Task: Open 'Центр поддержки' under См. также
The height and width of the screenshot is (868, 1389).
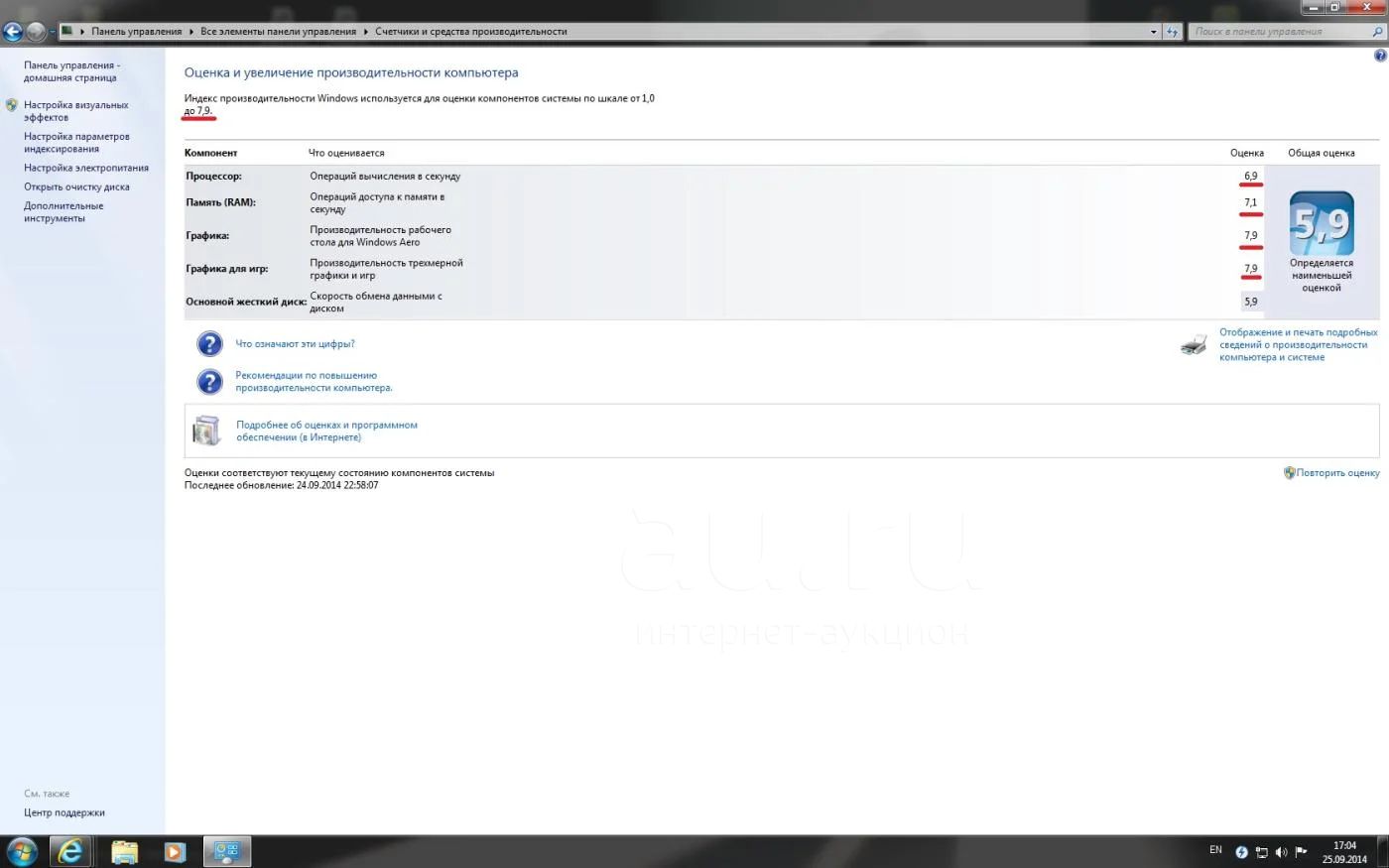Action: (64, 812)
